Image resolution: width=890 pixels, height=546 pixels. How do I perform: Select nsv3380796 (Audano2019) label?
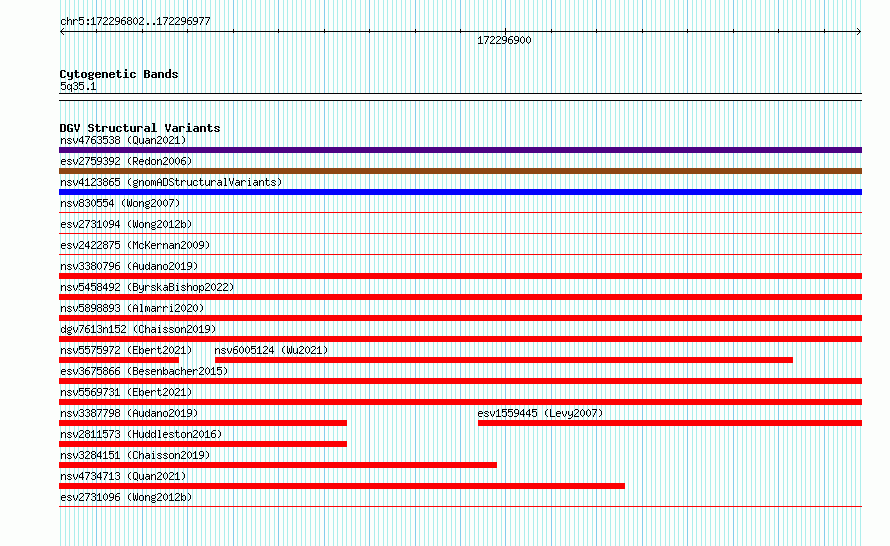pos(129,266)
